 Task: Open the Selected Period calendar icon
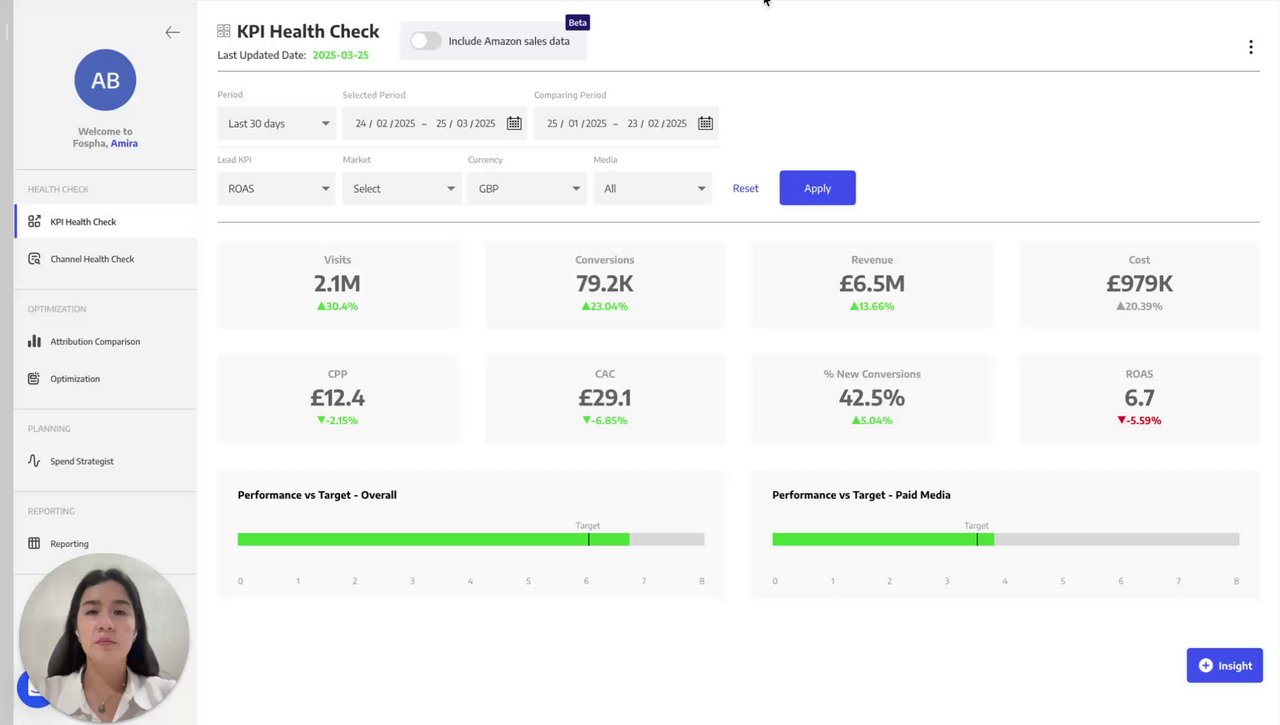[x=514, y=123]
